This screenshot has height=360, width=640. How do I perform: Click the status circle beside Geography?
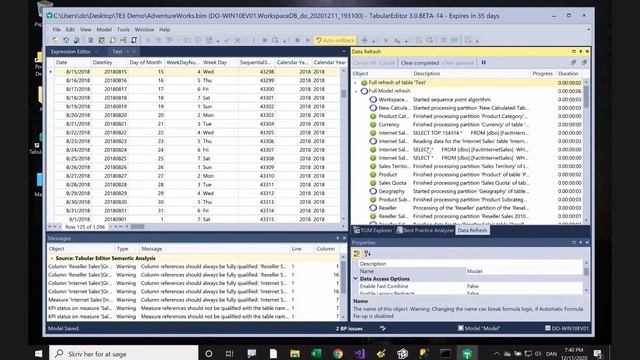[x=373, y=191]
